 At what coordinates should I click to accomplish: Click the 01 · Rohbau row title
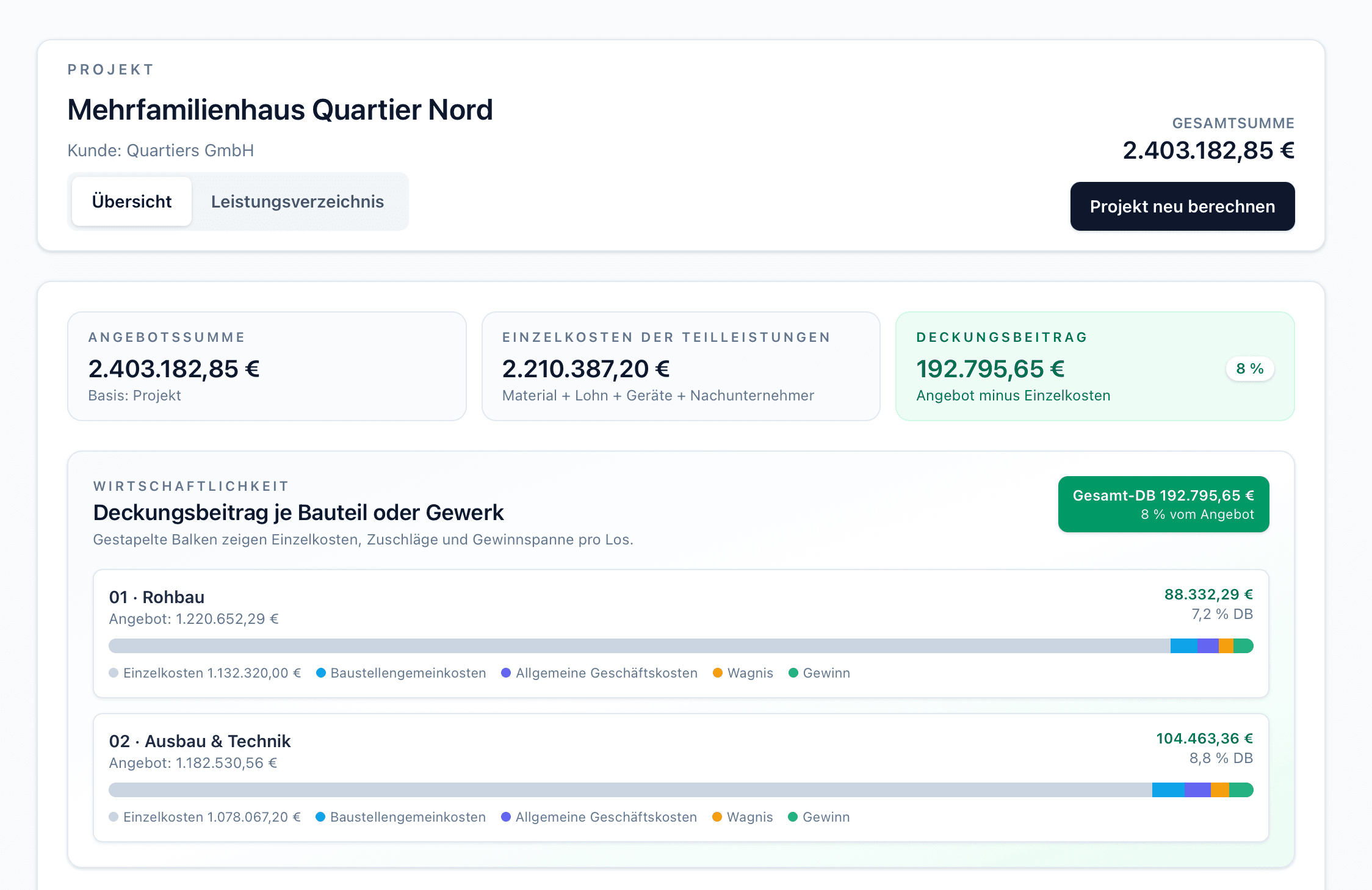157,597
